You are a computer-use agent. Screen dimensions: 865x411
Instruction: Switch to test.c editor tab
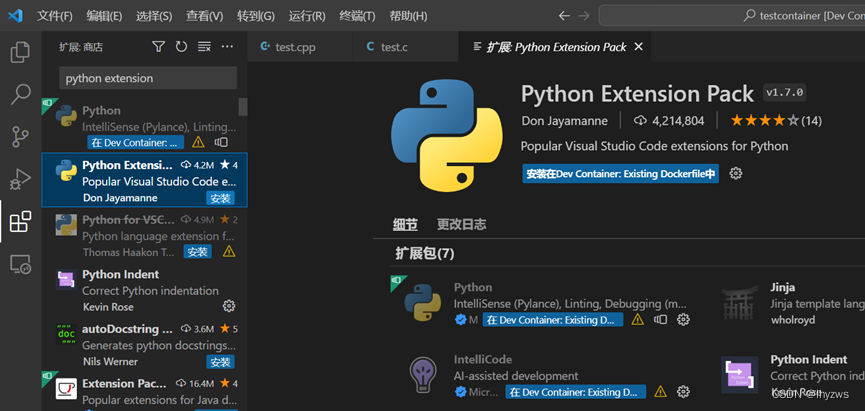click(405, 47)
